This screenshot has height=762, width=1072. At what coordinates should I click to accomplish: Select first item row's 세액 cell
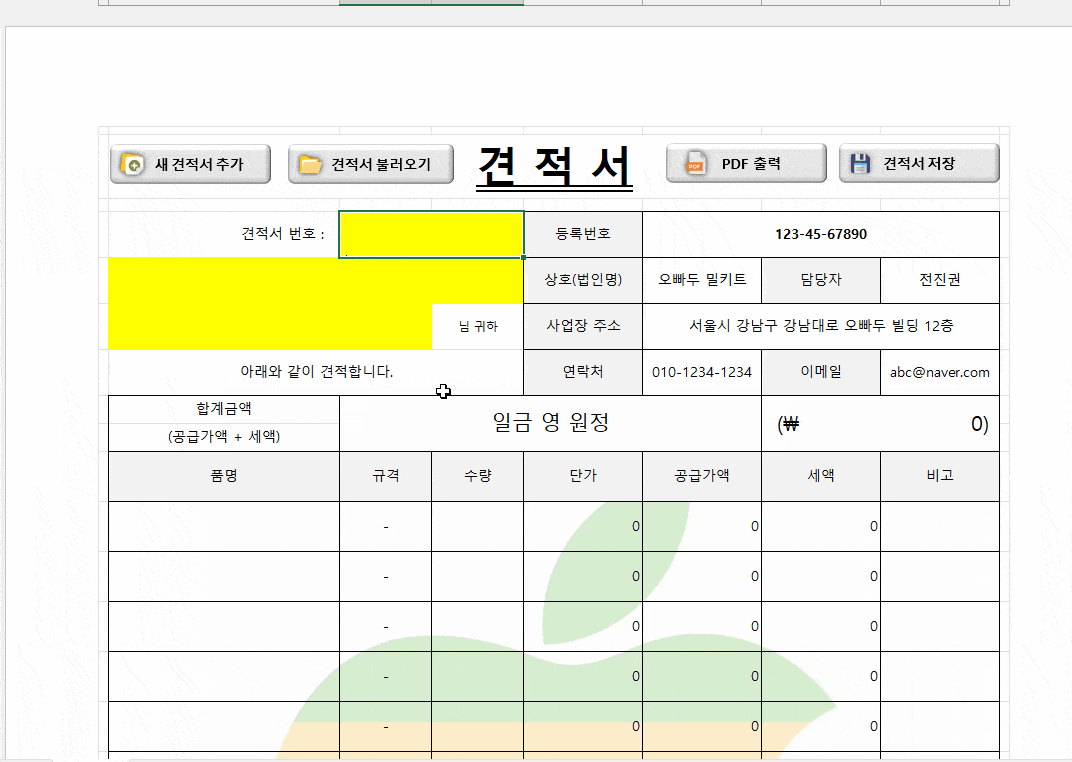pyautogui.click(x=821, y=527)
